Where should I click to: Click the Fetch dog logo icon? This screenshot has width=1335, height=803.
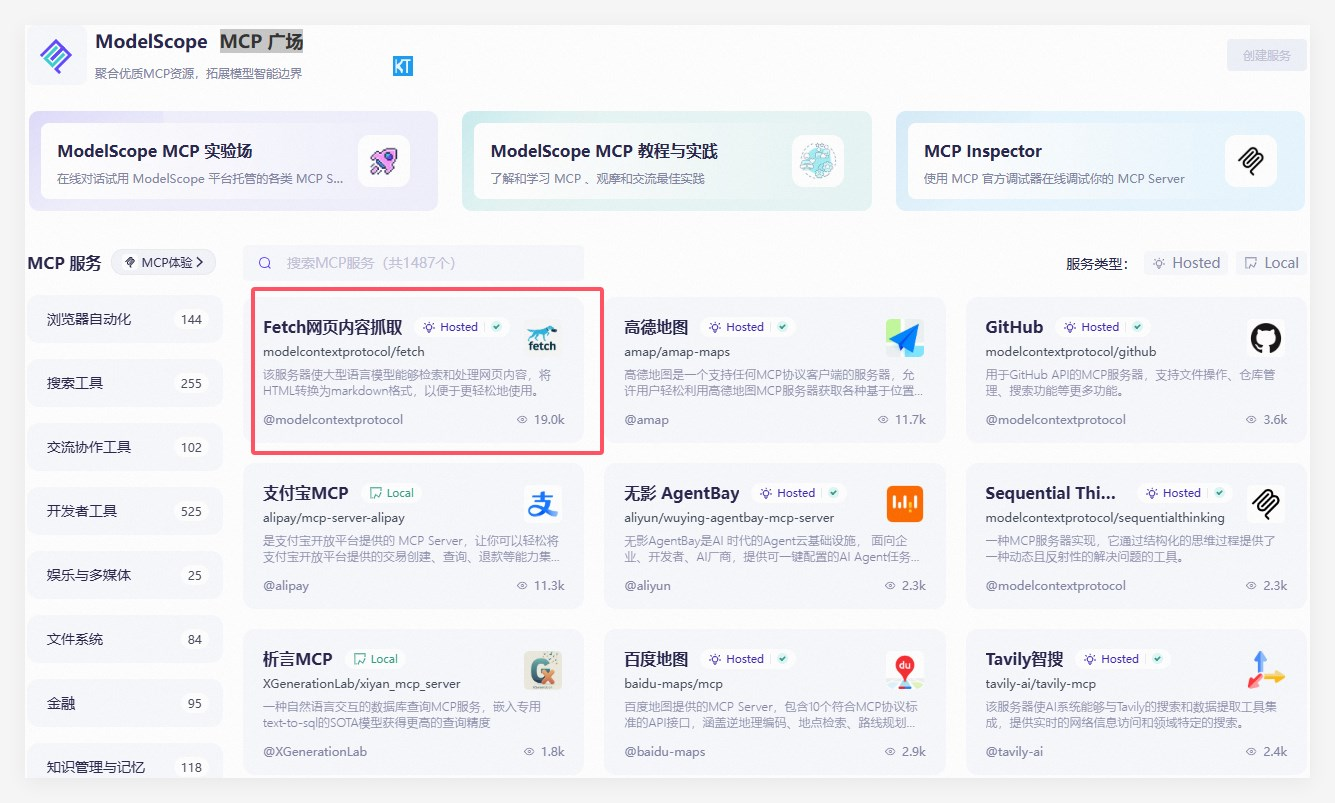point(542,339)
